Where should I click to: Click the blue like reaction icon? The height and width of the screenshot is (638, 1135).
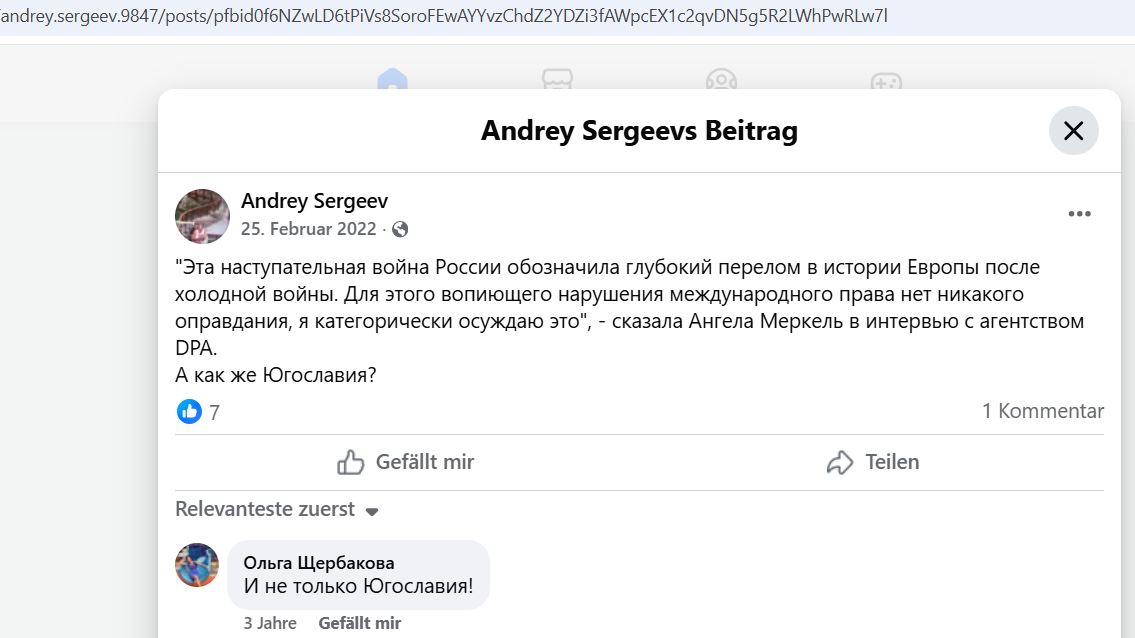point(189,411)
